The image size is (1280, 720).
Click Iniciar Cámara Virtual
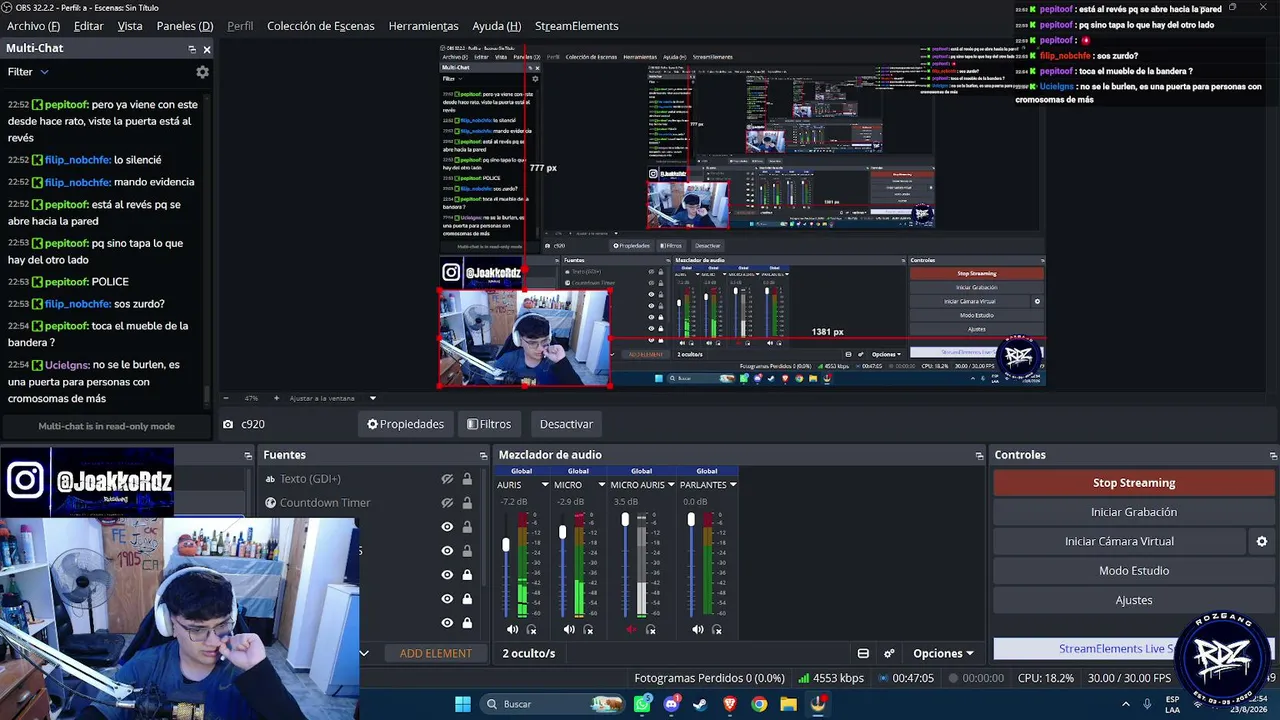point(1119,541)
